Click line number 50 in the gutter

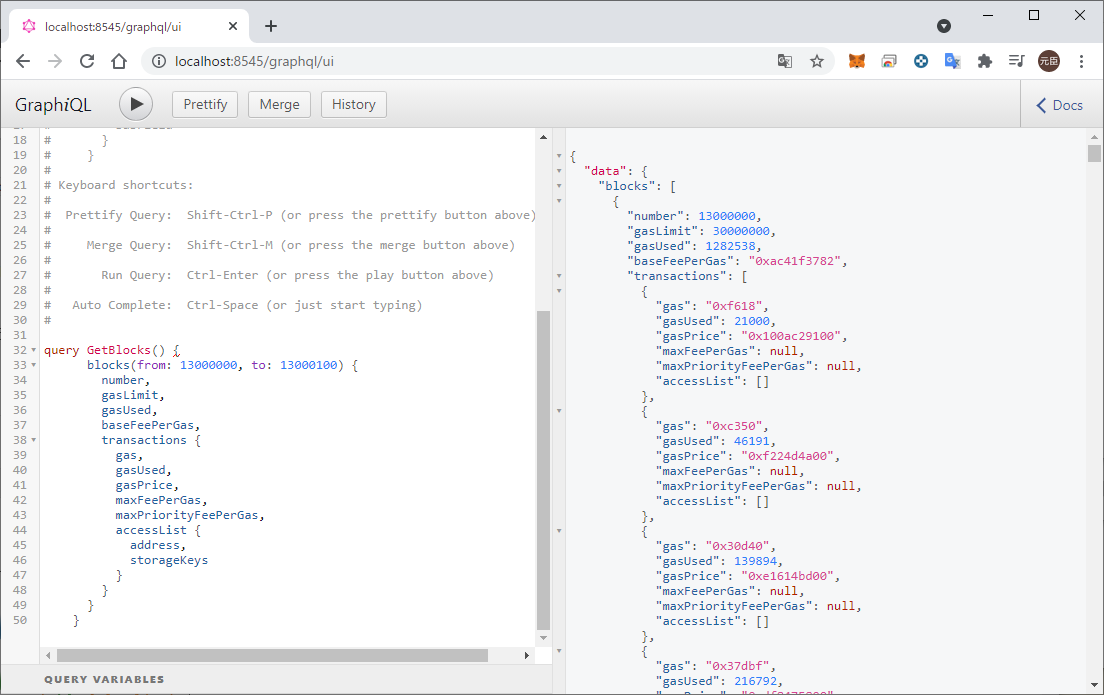click(20, 620)
